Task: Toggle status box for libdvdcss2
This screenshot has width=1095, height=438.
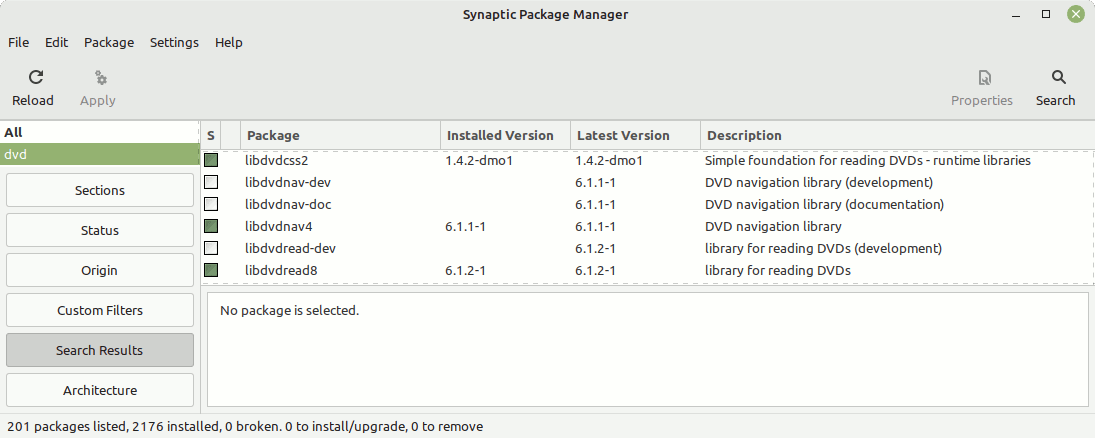Action: (x=211, y=161)
